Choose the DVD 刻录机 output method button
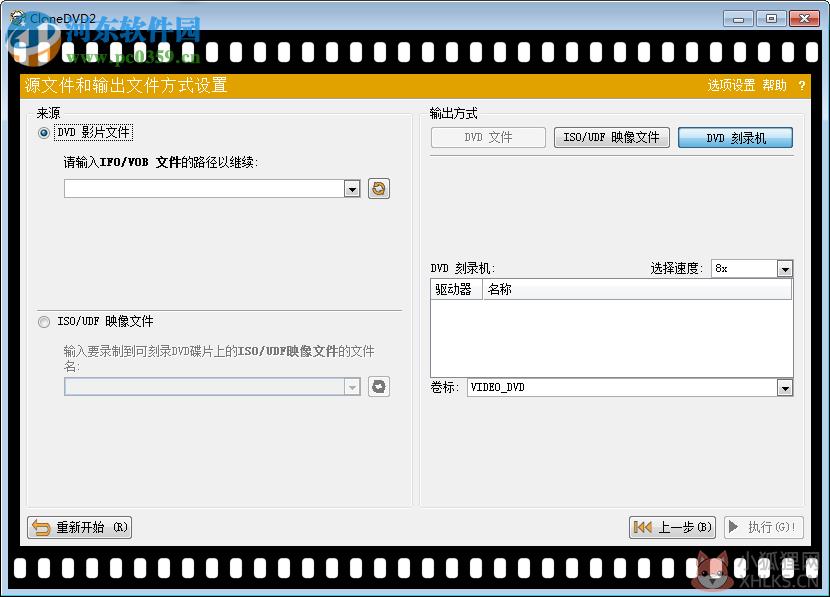Image resolution: width=830 pixels, height=597 pixels. click(x=736, y=138)
